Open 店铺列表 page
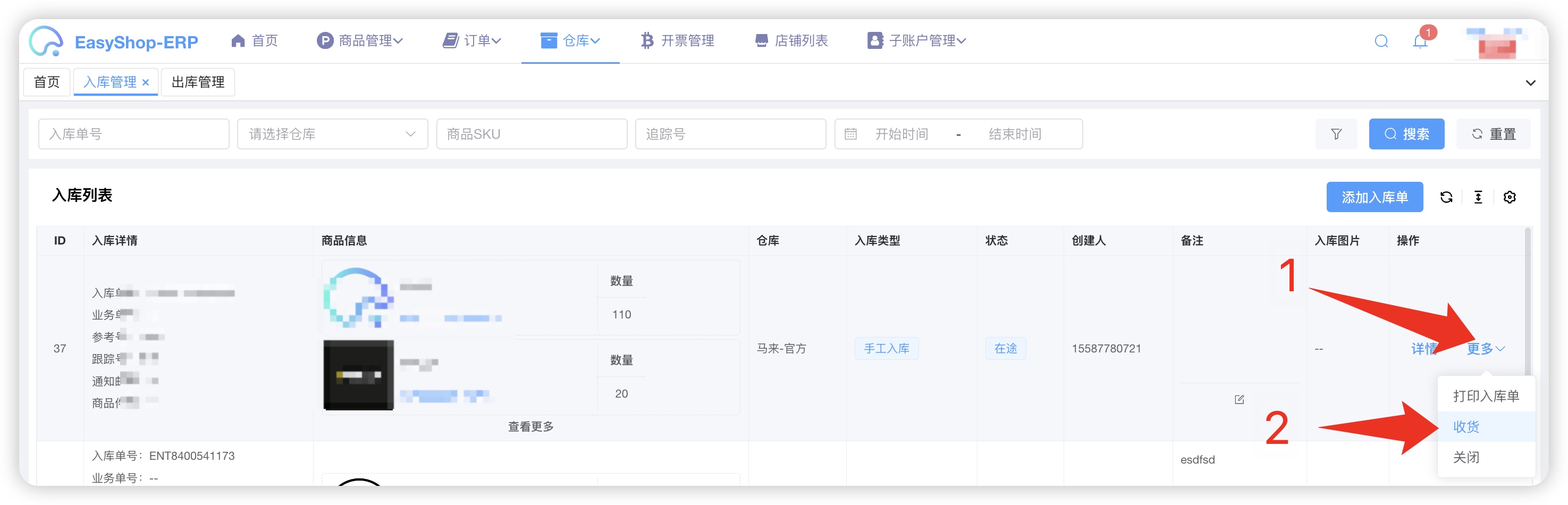The width and height of the screenshot is (1568, 505). 791,41
